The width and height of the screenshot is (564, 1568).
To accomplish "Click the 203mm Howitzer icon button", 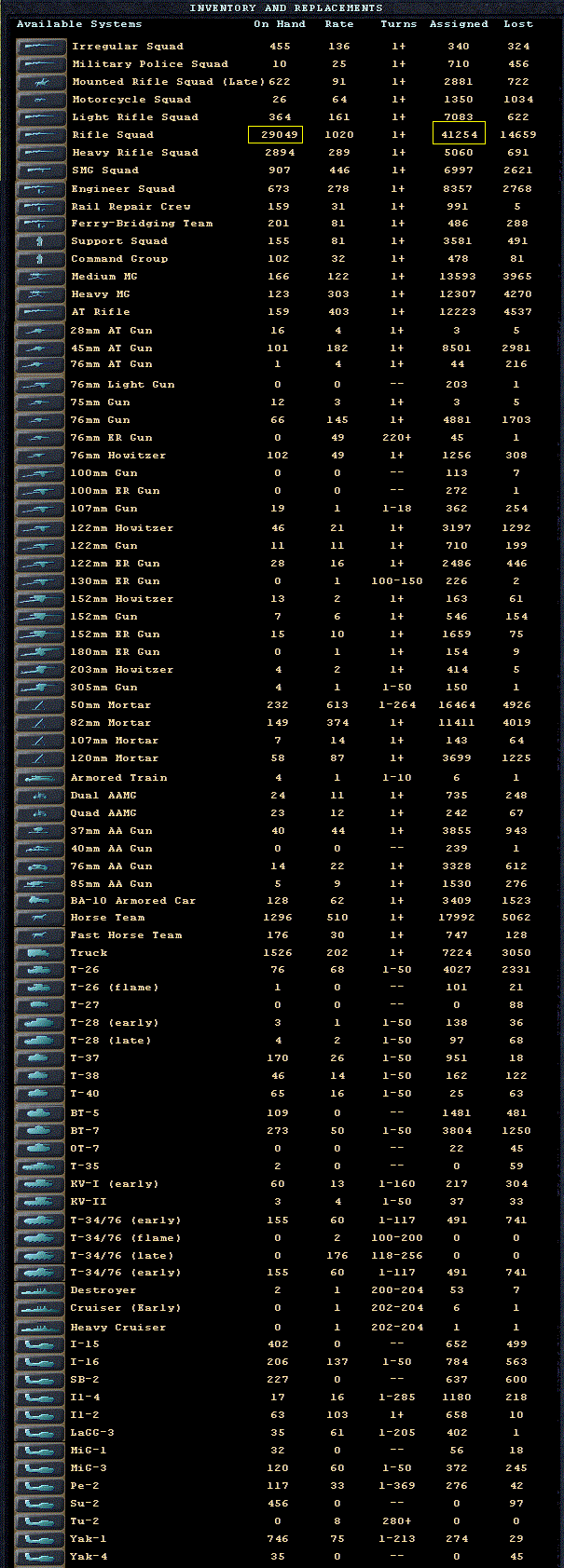I will (x=41, y=669).
